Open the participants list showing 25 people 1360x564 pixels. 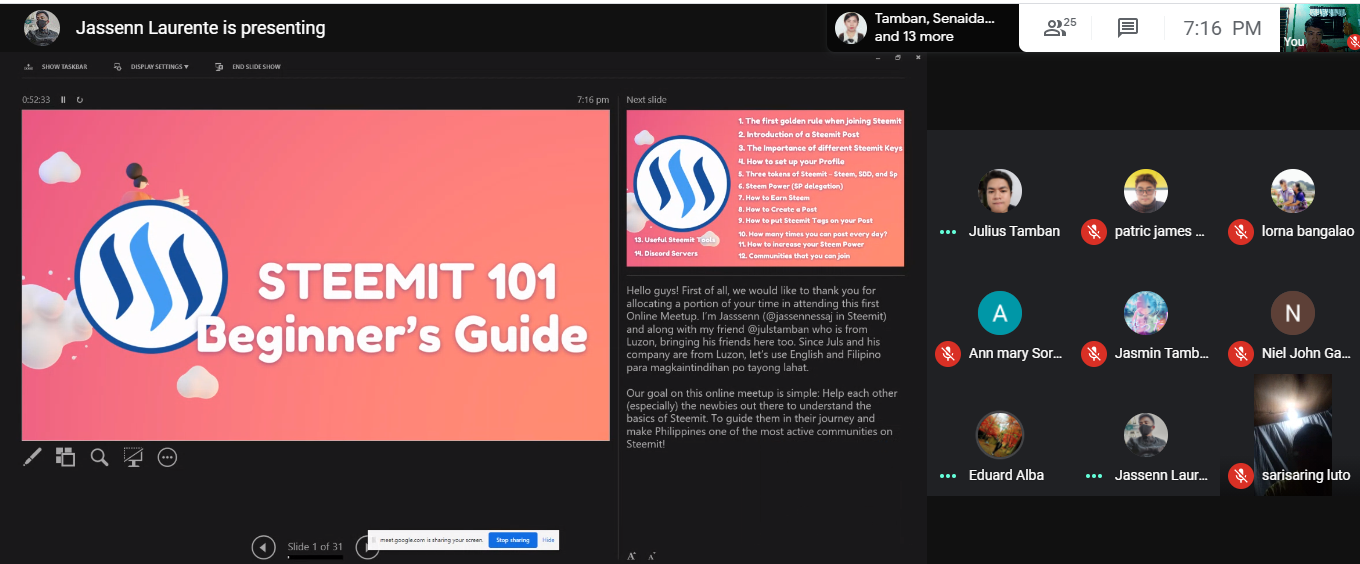pos(1060,27)
